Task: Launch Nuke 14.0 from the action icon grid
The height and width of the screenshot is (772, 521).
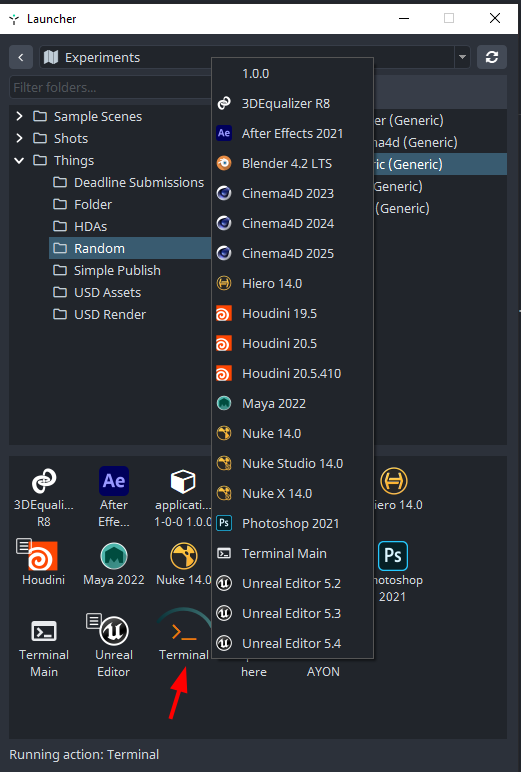Action: click(183, 556)
